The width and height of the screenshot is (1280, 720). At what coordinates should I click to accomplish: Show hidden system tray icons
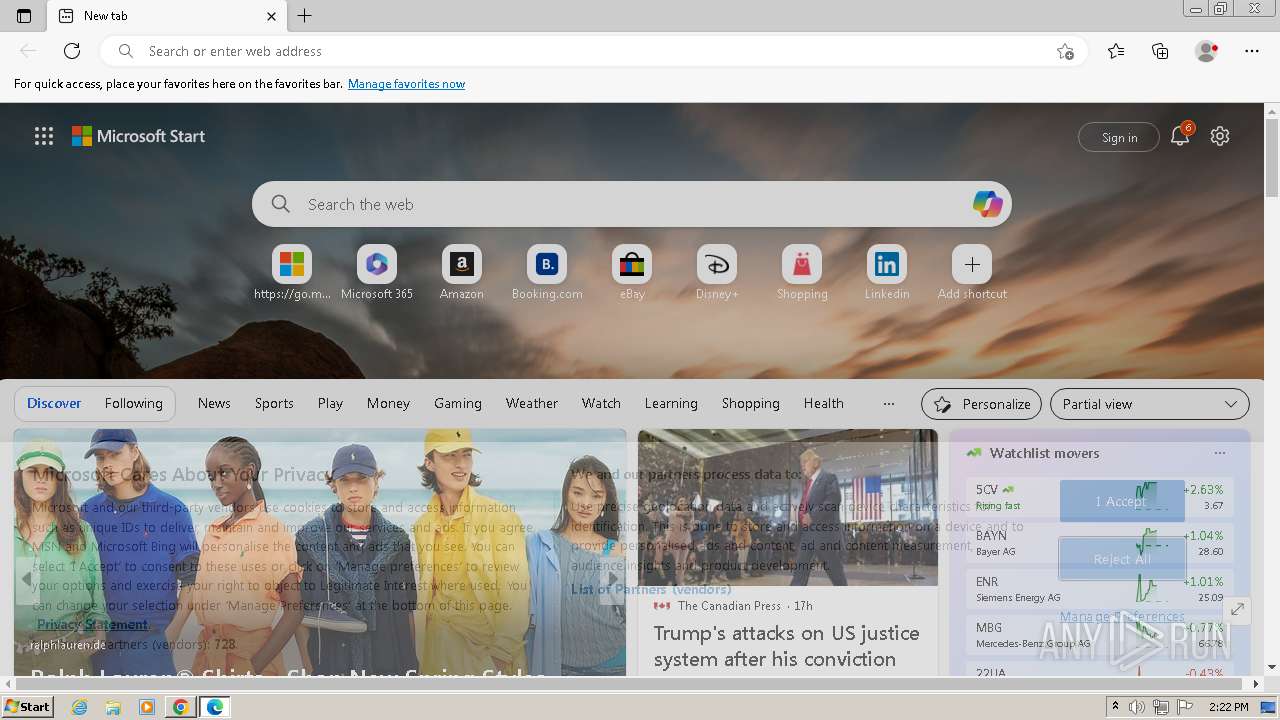pos(1115,707)
